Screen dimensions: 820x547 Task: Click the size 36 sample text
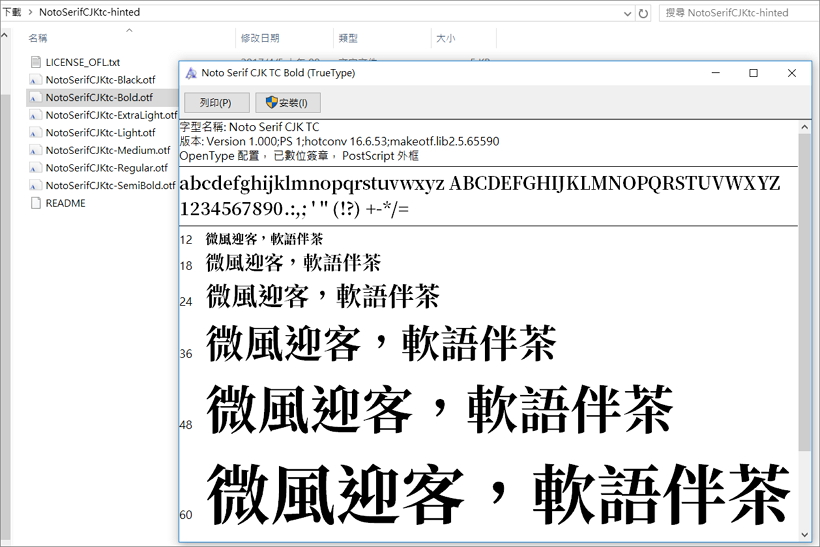point(381,344)
